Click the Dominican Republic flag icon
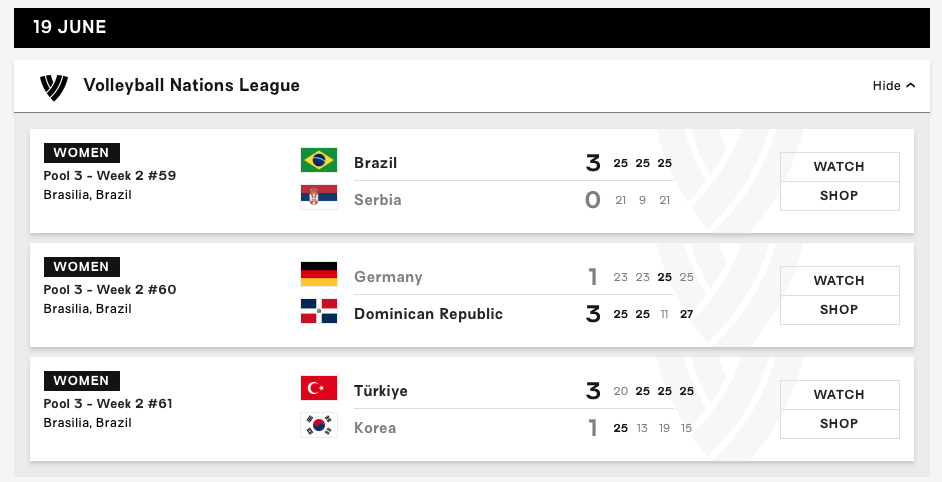942x482 pixels. coord(319,311)
